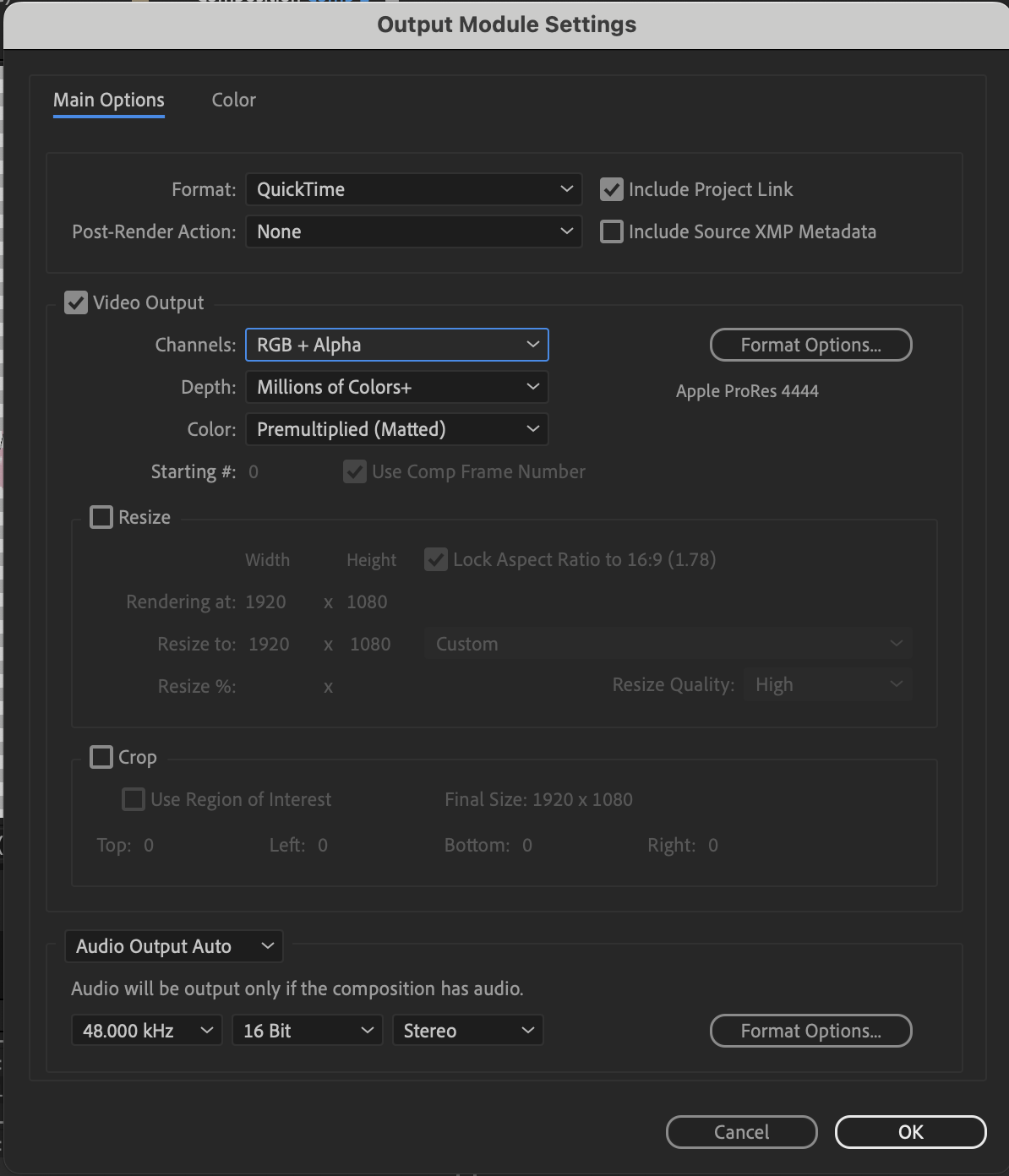Open the Color dropdown showing Premultiplied (Matted)
1009x1176 pixels.
396,428
